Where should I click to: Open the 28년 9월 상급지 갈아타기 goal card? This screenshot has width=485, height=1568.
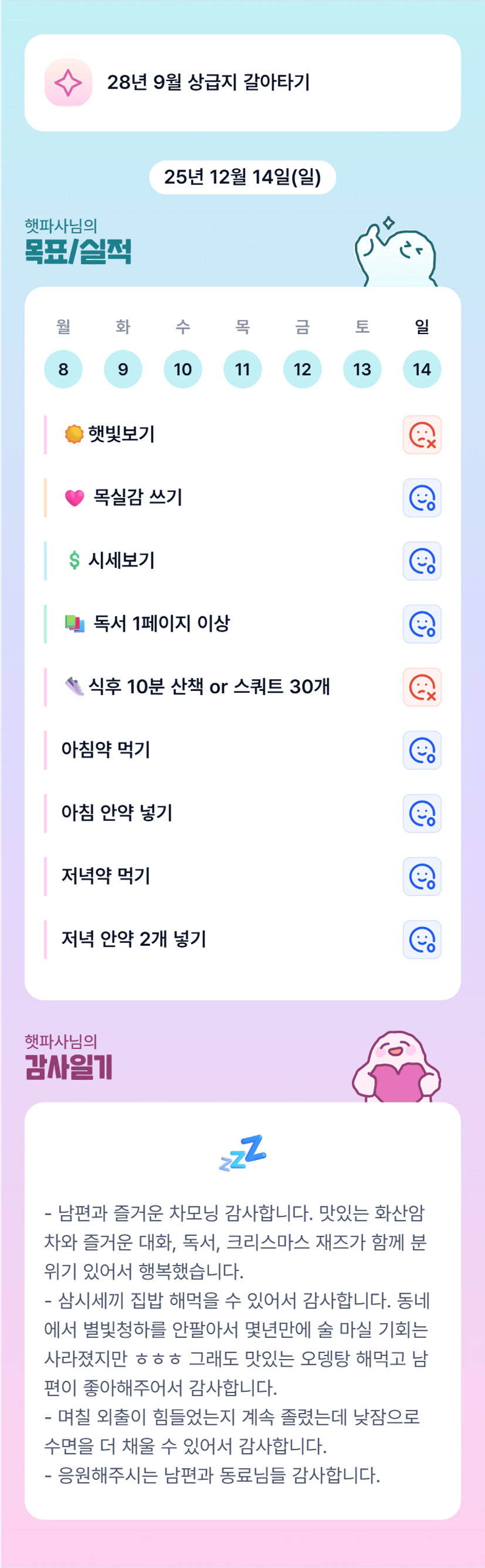[243, 83]
